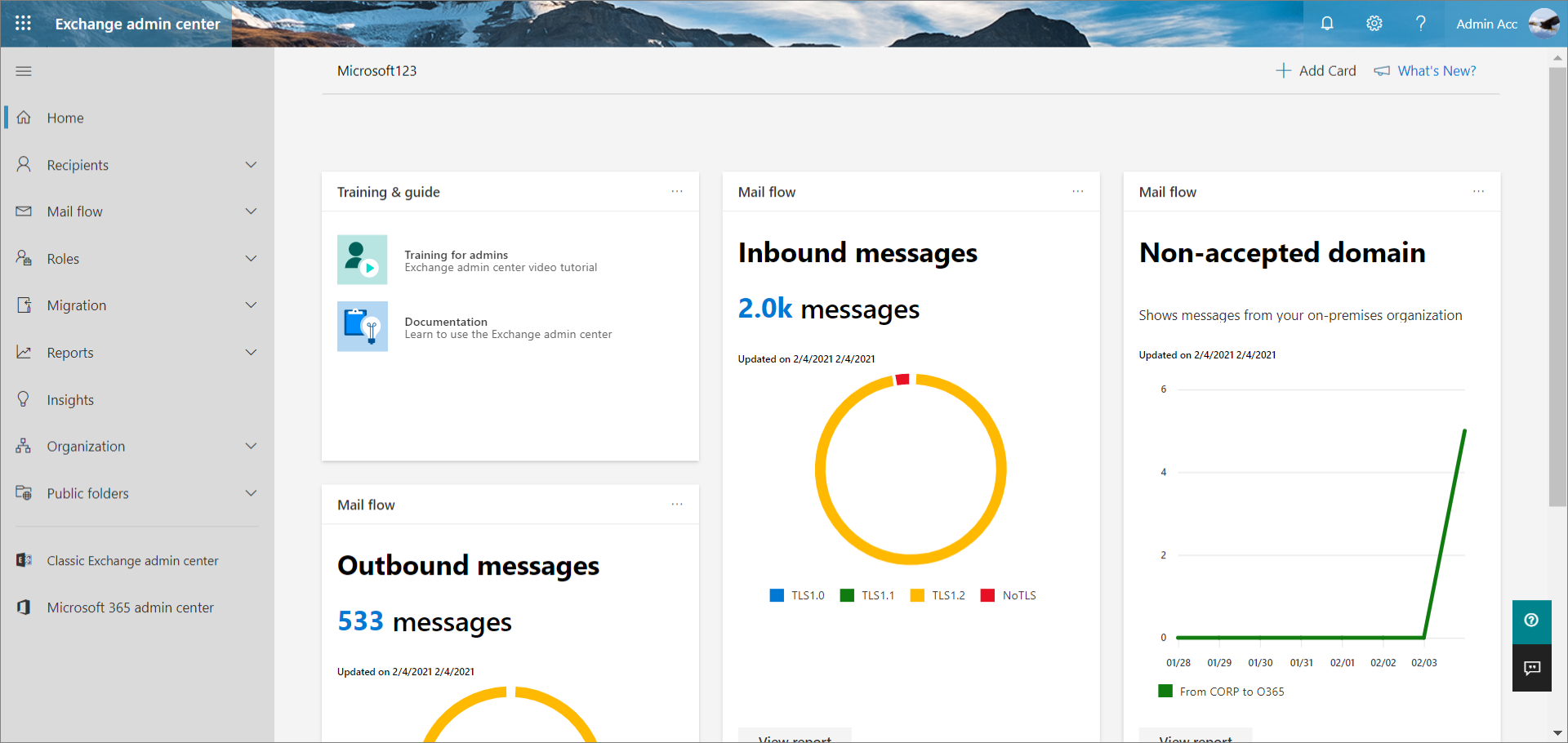Open the settings gear menu
The image size is (1568, 743).
click(x=1374, y=24)
